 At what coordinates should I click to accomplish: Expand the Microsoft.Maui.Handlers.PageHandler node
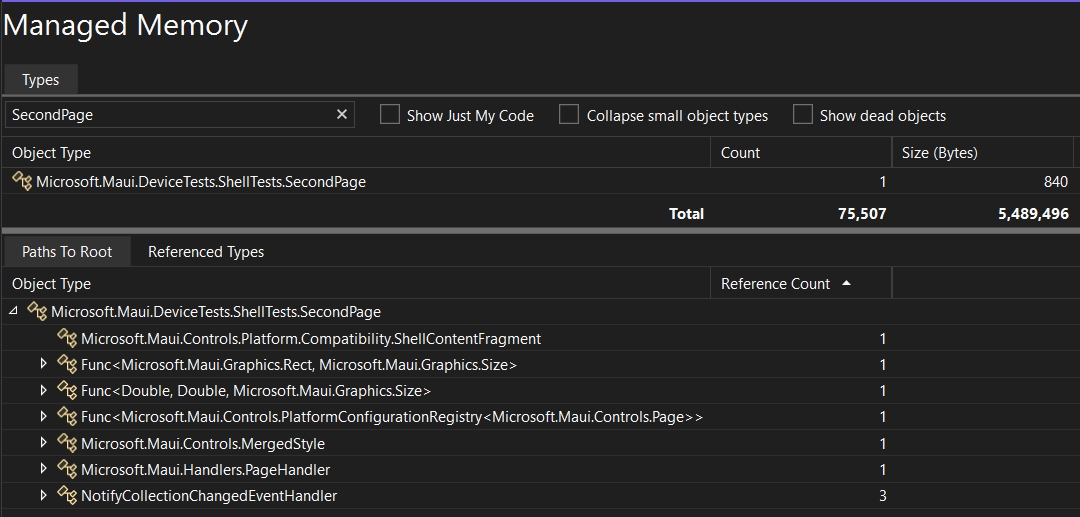(x=43, y=469)
